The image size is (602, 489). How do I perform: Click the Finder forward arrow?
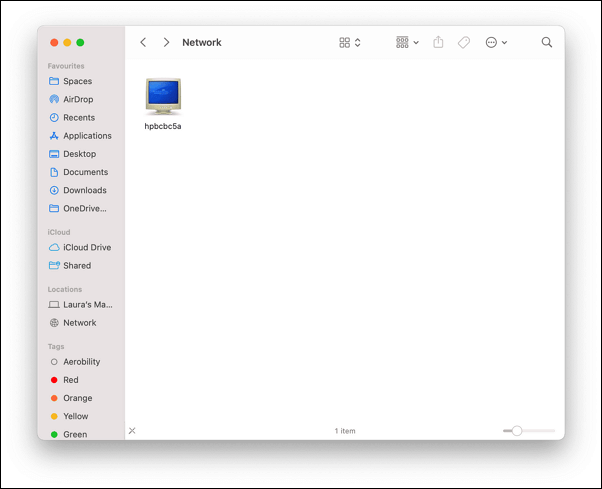pyautogui.click(x=166, y=43)
